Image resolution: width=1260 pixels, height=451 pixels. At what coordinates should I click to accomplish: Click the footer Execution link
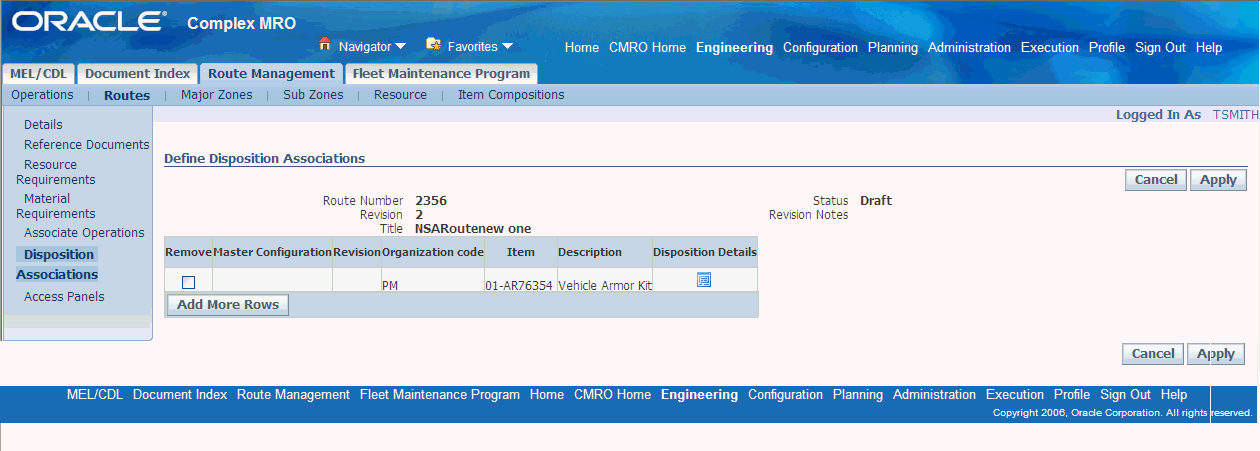click(x=1015, y=395)
